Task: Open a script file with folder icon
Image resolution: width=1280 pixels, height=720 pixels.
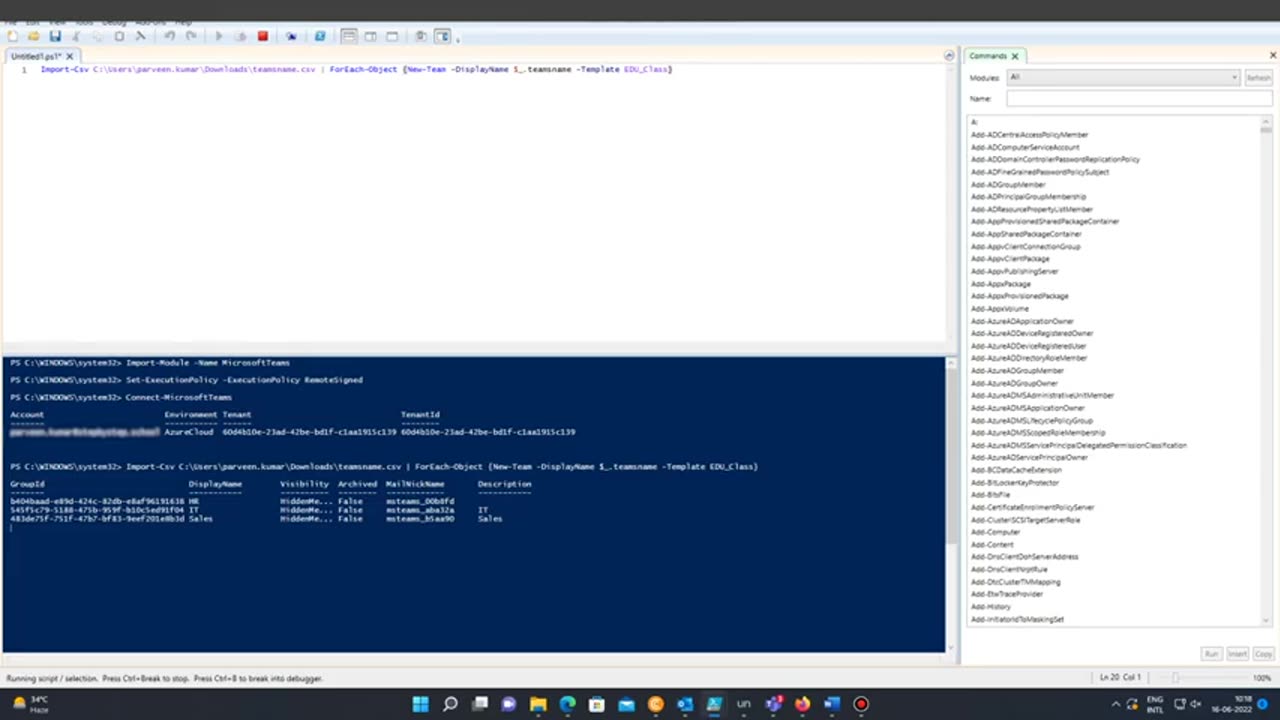Action: 33,36
